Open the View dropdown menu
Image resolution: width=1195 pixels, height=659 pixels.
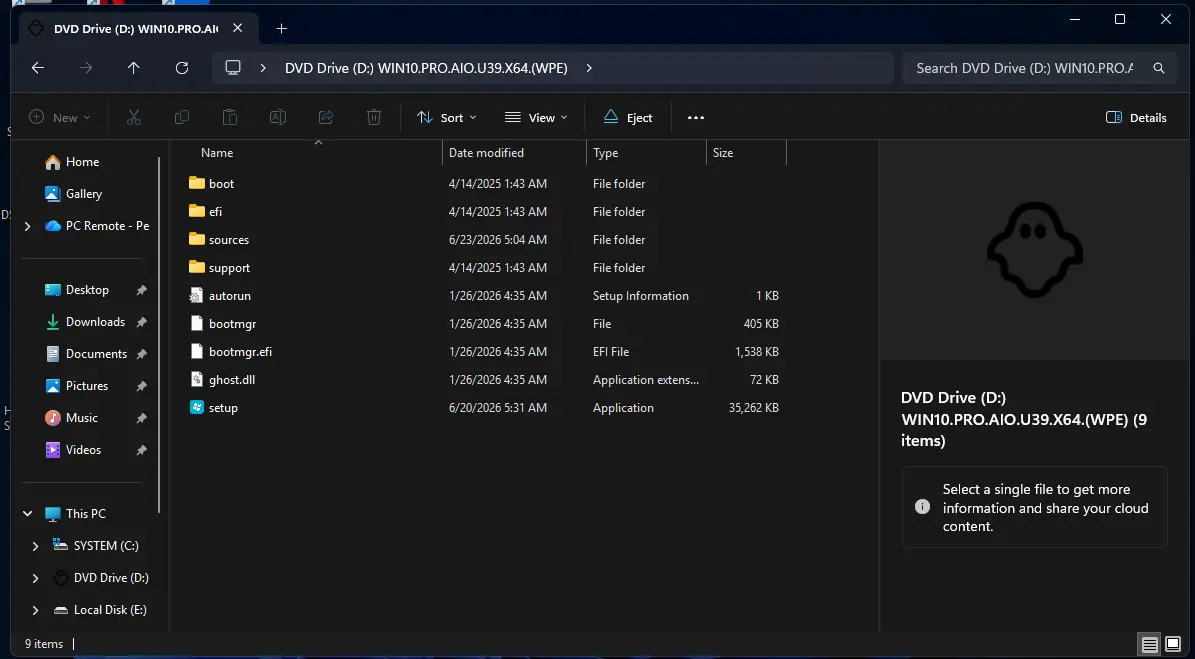click(x=537, y=117)
